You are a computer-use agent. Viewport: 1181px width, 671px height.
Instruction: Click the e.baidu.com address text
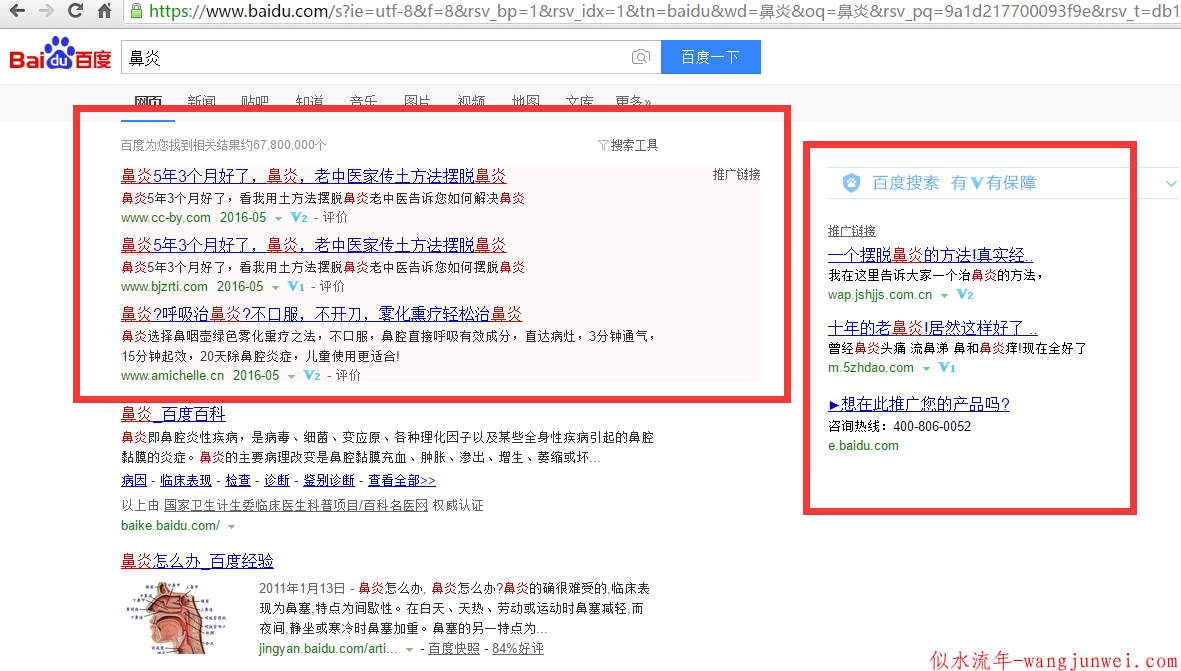(x=863, y=446)
